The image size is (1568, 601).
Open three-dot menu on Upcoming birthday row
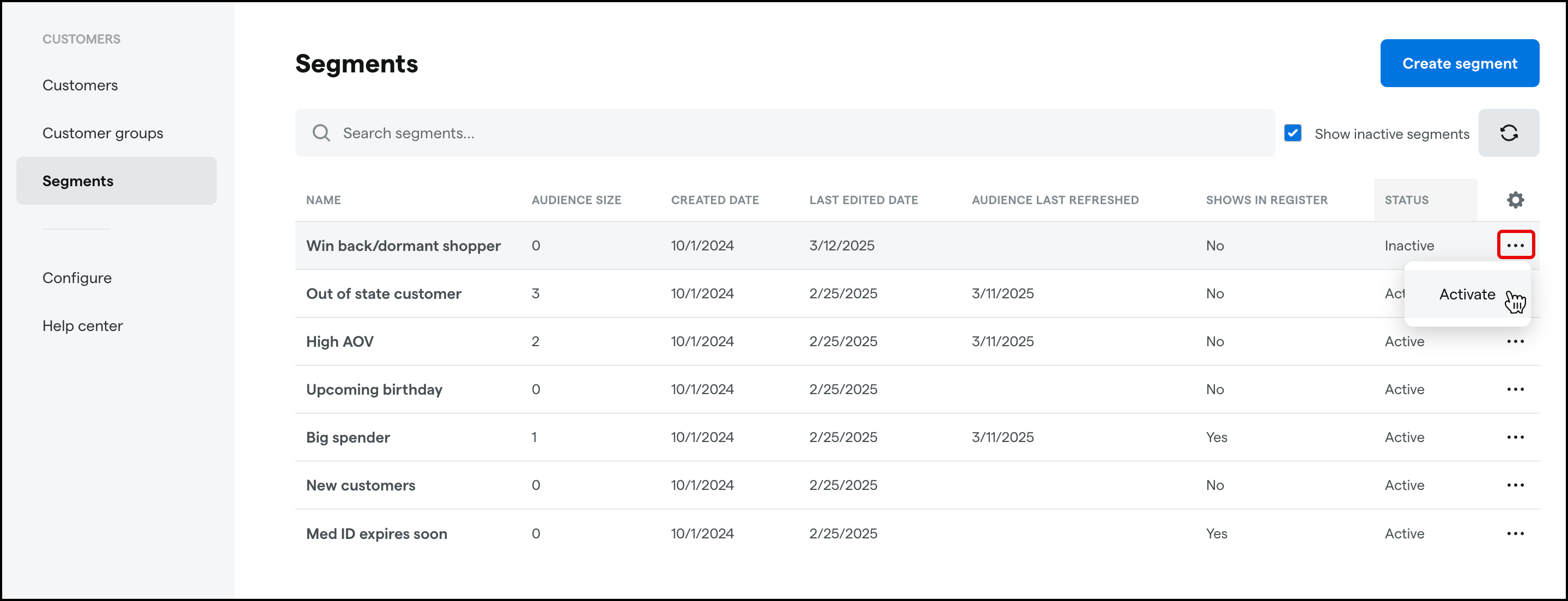point(1516,389)
